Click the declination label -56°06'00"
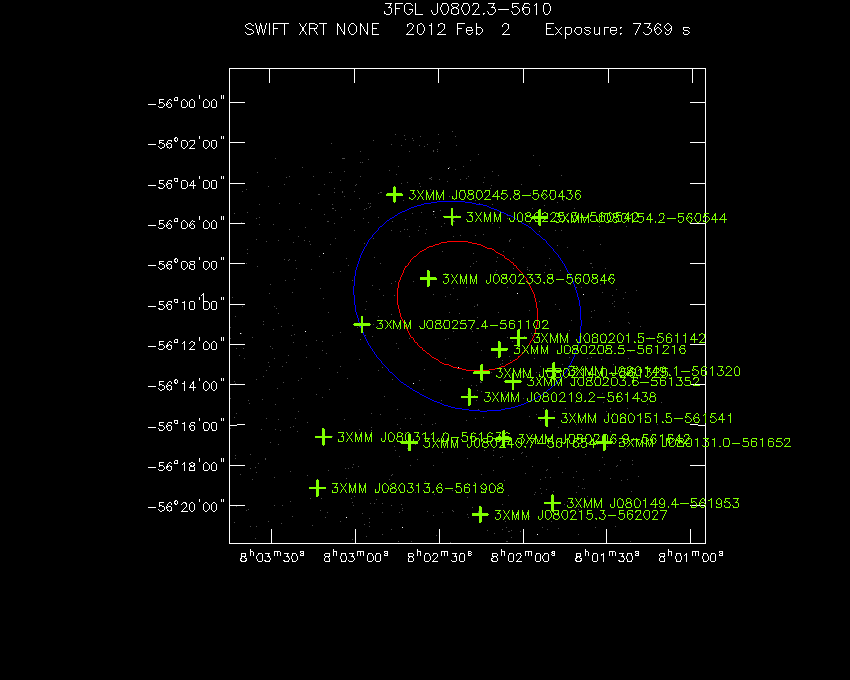 (186, 224)
